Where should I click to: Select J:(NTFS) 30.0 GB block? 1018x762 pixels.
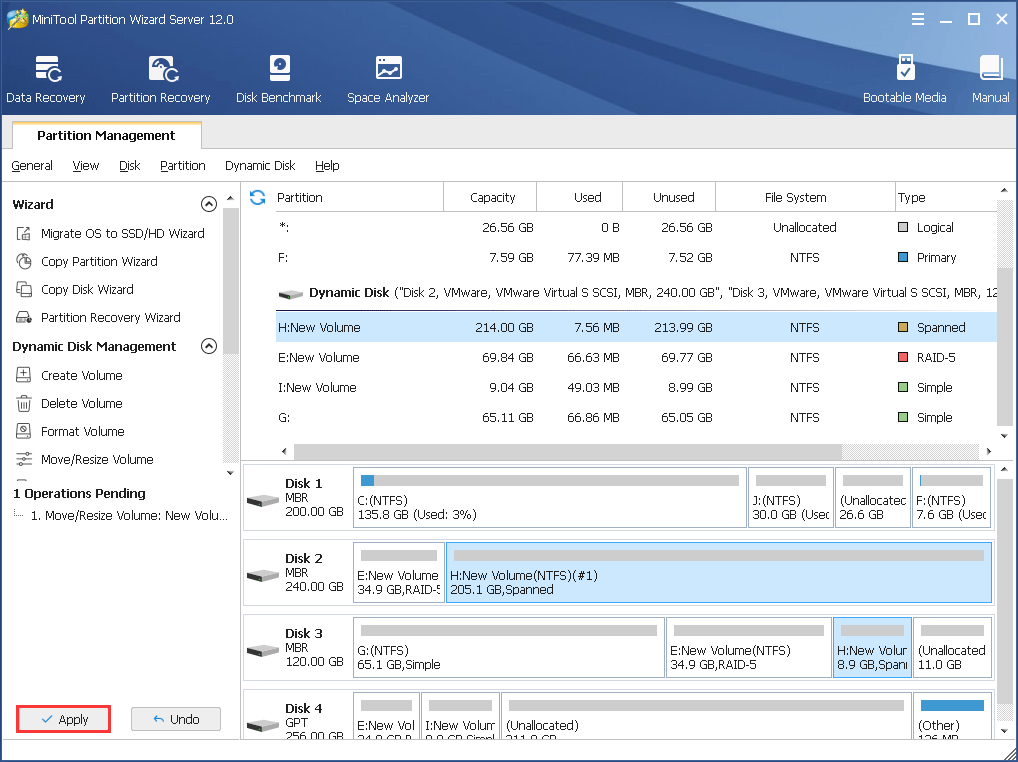click(x=791, y=497)
